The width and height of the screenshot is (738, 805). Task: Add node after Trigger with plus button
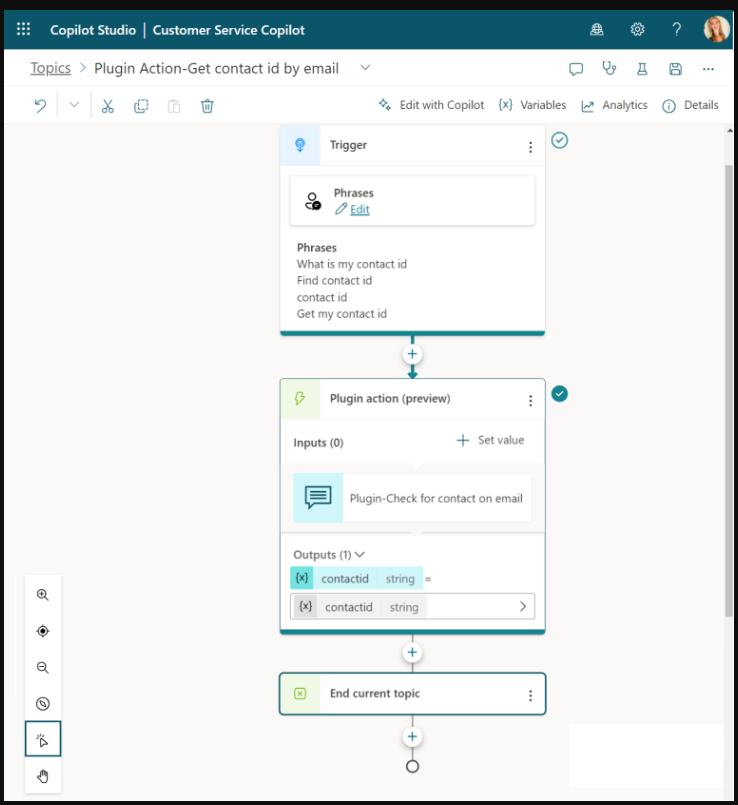pos(412,354)
